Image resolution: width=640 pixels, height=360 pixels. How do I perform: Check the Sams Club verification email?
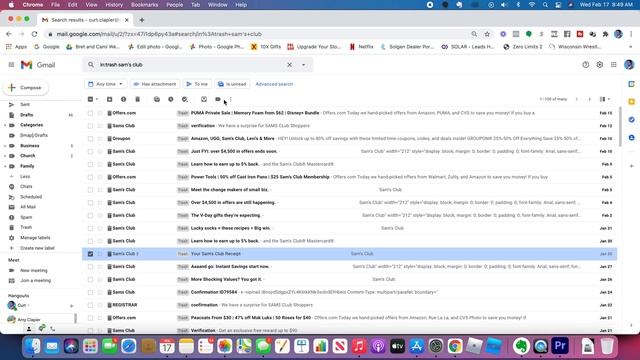90,126
